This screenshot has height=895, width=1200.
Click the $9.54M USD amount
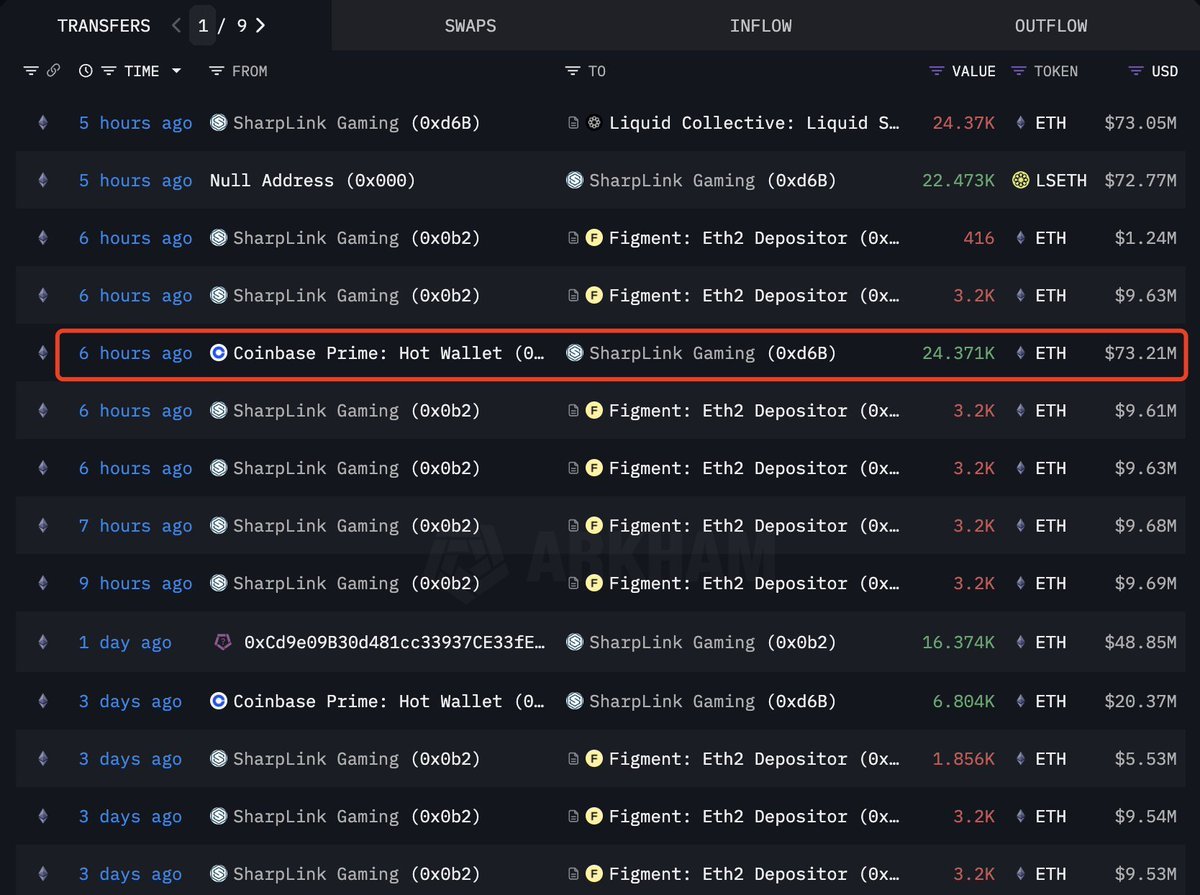[x=1146, y=817]
